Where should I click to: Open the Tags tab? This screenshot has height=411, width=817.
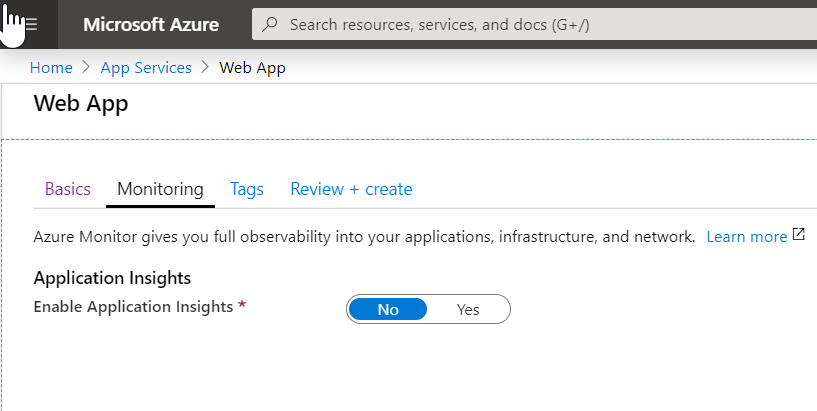coord(247,189)
